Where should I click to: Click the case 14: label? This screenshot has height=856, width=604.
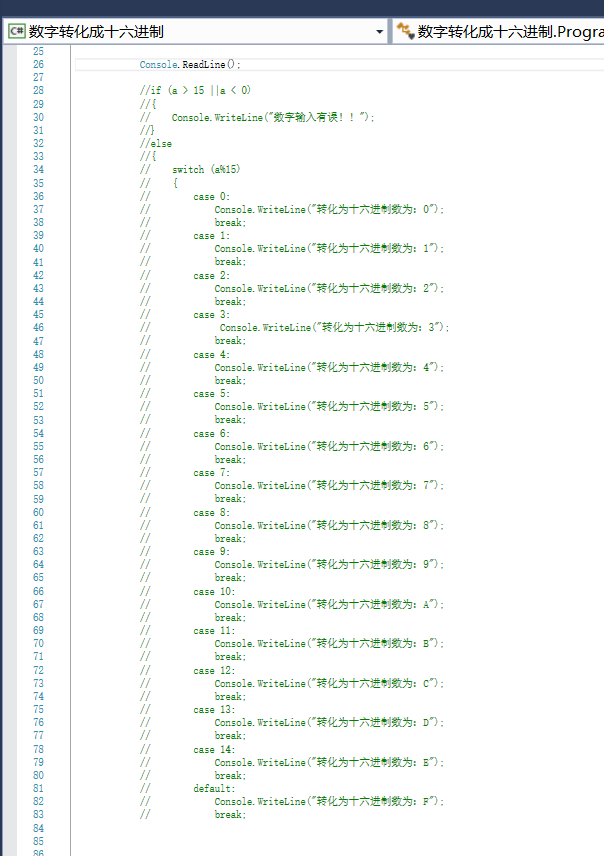click(x=214, y=750)
